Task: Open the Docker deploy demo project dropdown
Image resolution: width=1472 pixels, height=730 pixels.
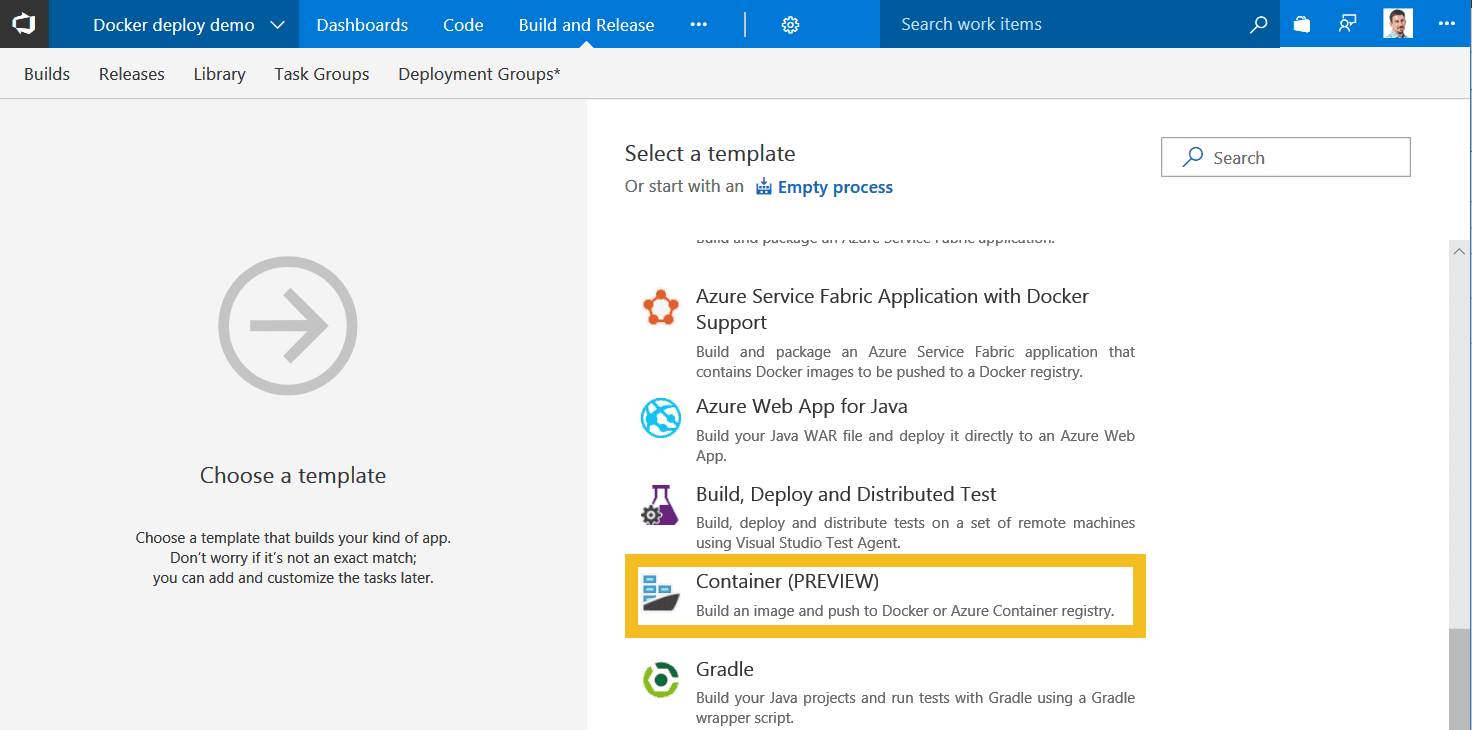Action: pos(189,24)
